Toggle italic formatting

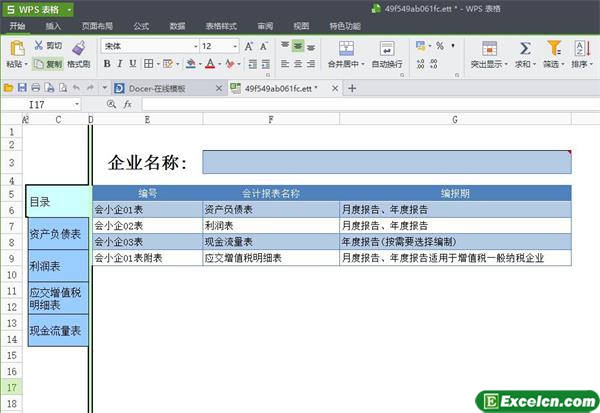120,64
